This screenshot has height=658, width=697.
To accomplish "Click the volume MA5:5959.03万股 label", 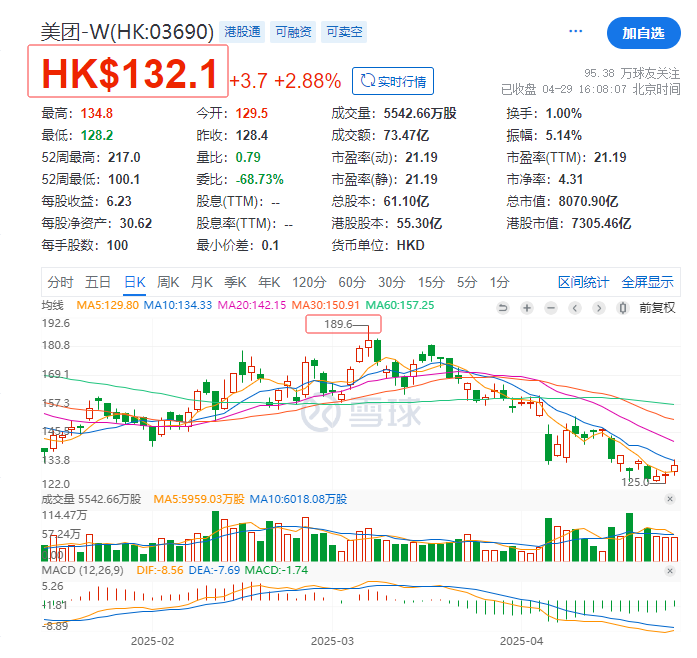I will 199,499.
